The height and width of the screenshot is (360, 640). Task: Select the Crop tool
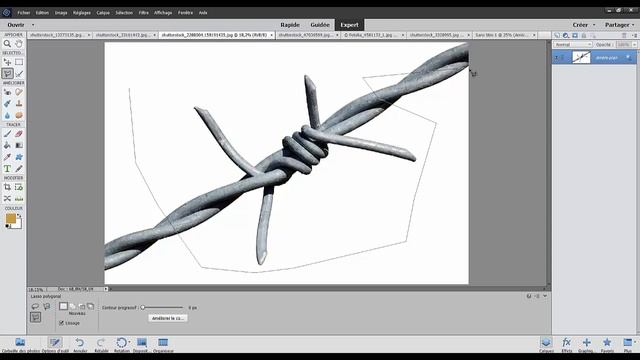click(x=7, y=187)
